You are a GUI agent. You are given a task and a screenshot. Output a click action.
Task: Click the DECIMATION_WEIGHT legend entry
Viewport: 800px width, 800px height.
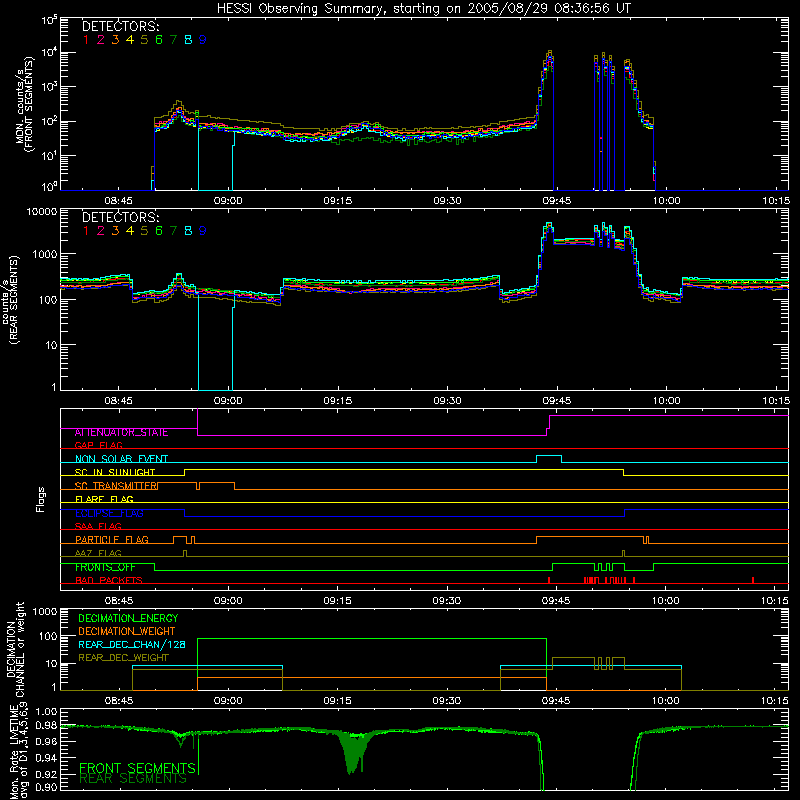point(127,631)
